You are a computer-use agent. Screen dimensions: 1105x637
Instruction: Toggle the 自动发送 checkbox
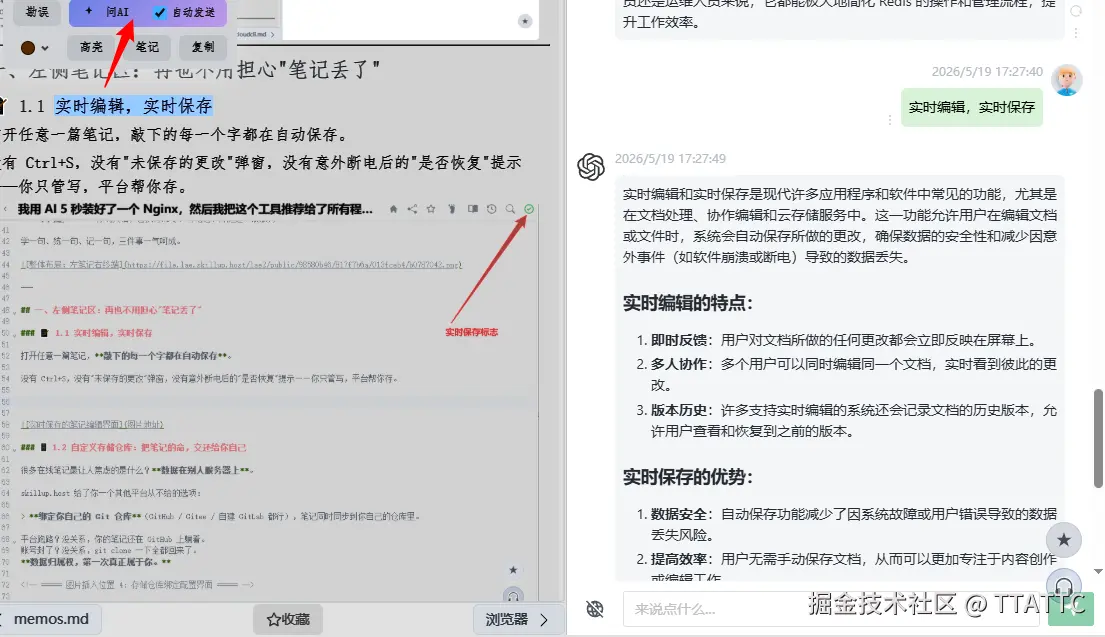pos(160,13)
